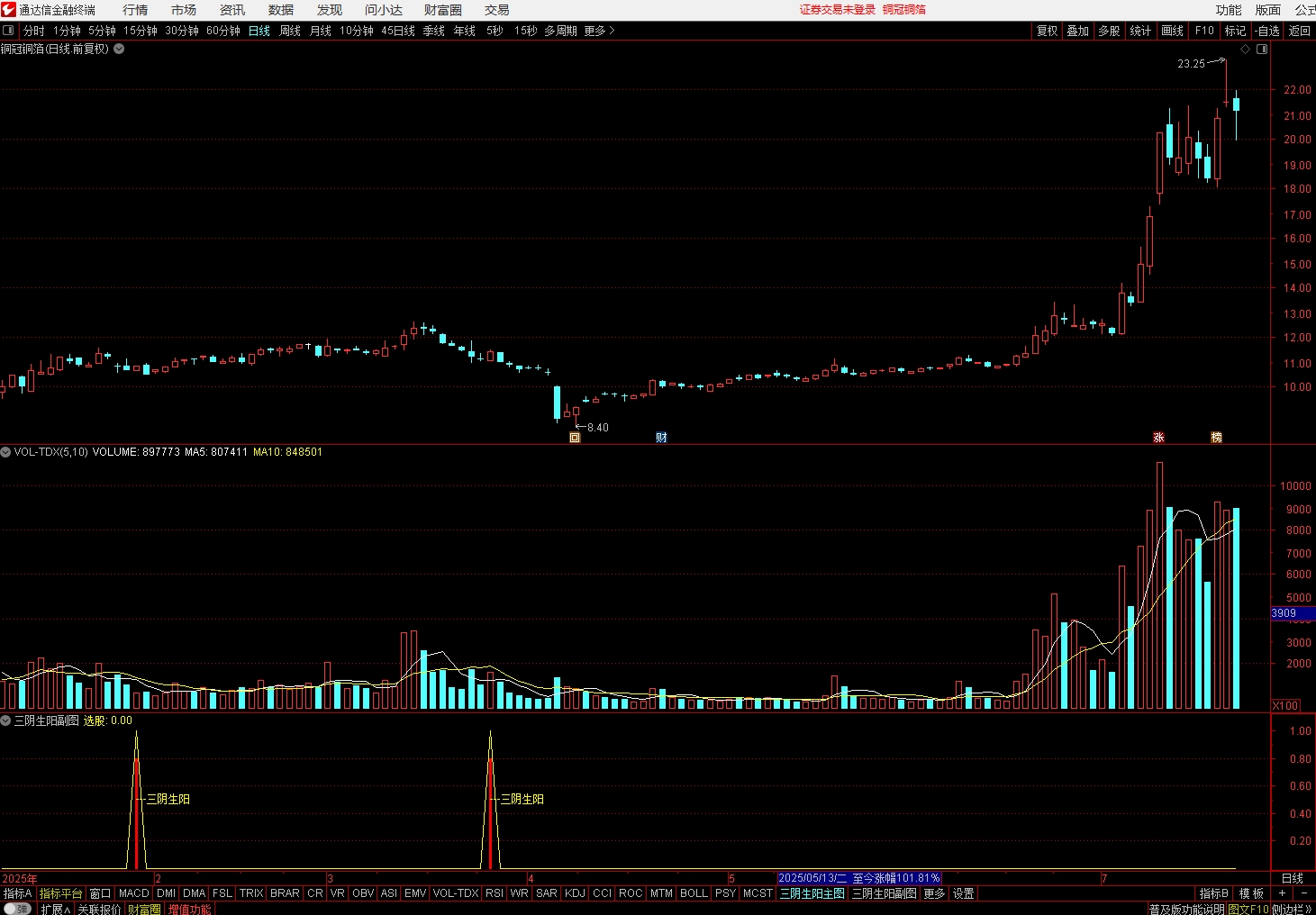Click the minus zoom-out button at bottom right
This screenshot has width=1316, height=915.
tap(1303, 893)
